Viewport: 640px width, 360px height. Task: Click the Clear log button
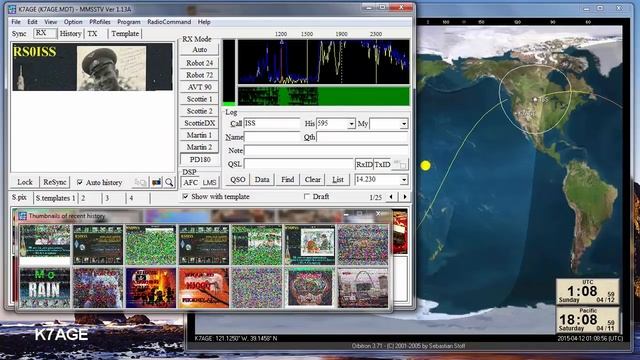[x=313, y=180]
